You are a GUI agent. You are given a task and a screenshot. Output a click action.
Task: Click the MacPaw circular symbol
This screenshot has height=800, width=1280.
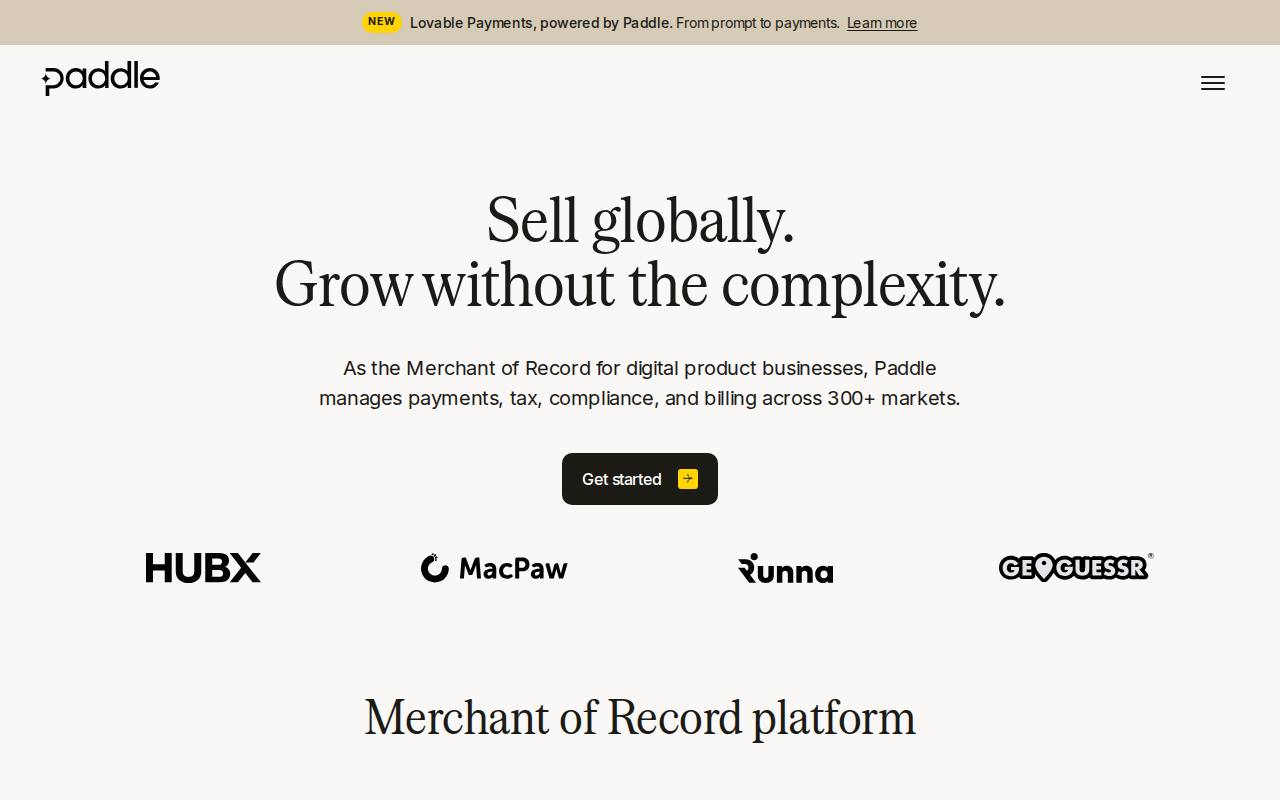tap(435, 567)
